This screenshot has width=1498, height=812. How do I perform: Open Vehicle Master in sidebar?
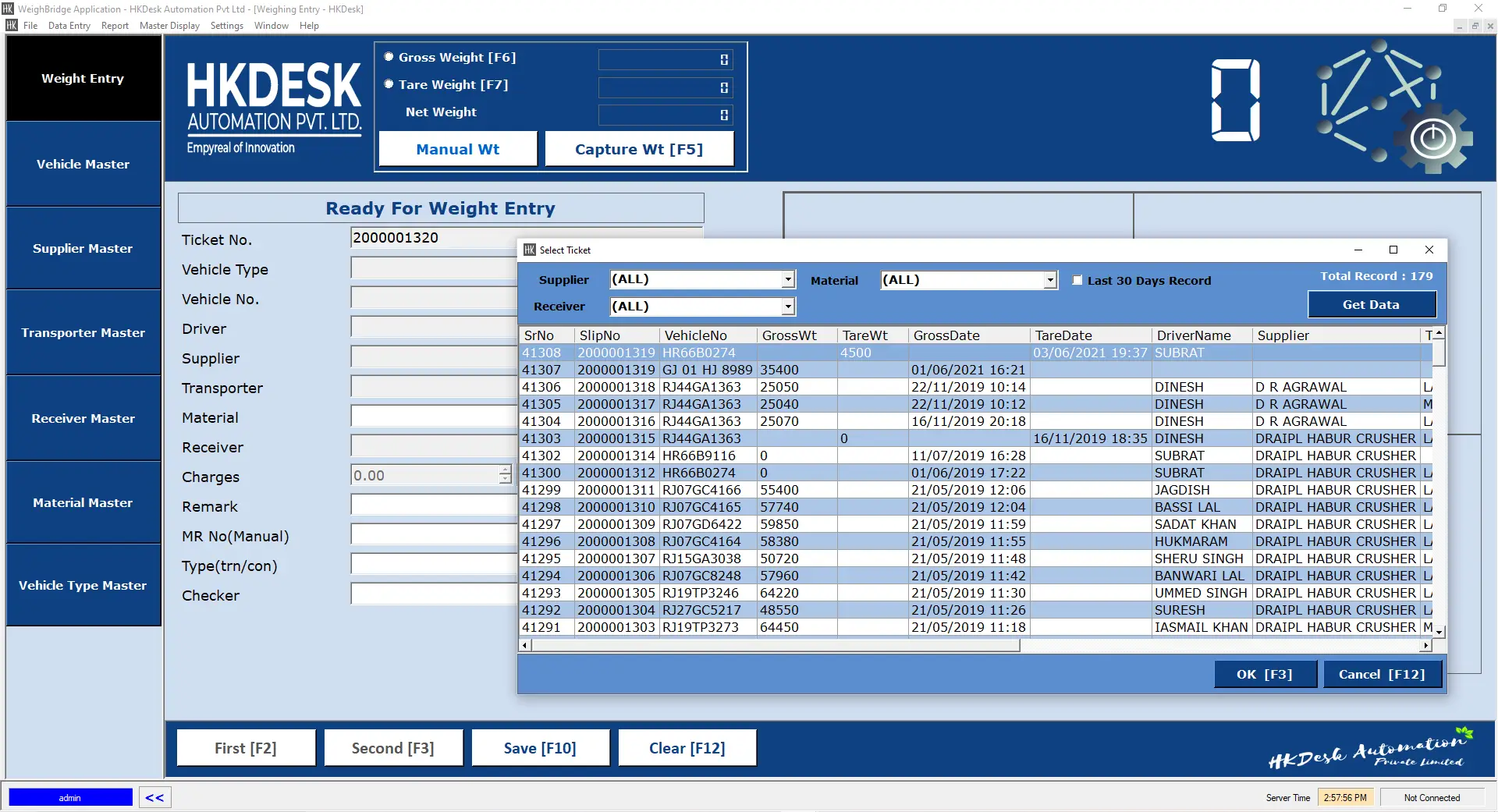point(83,164)
